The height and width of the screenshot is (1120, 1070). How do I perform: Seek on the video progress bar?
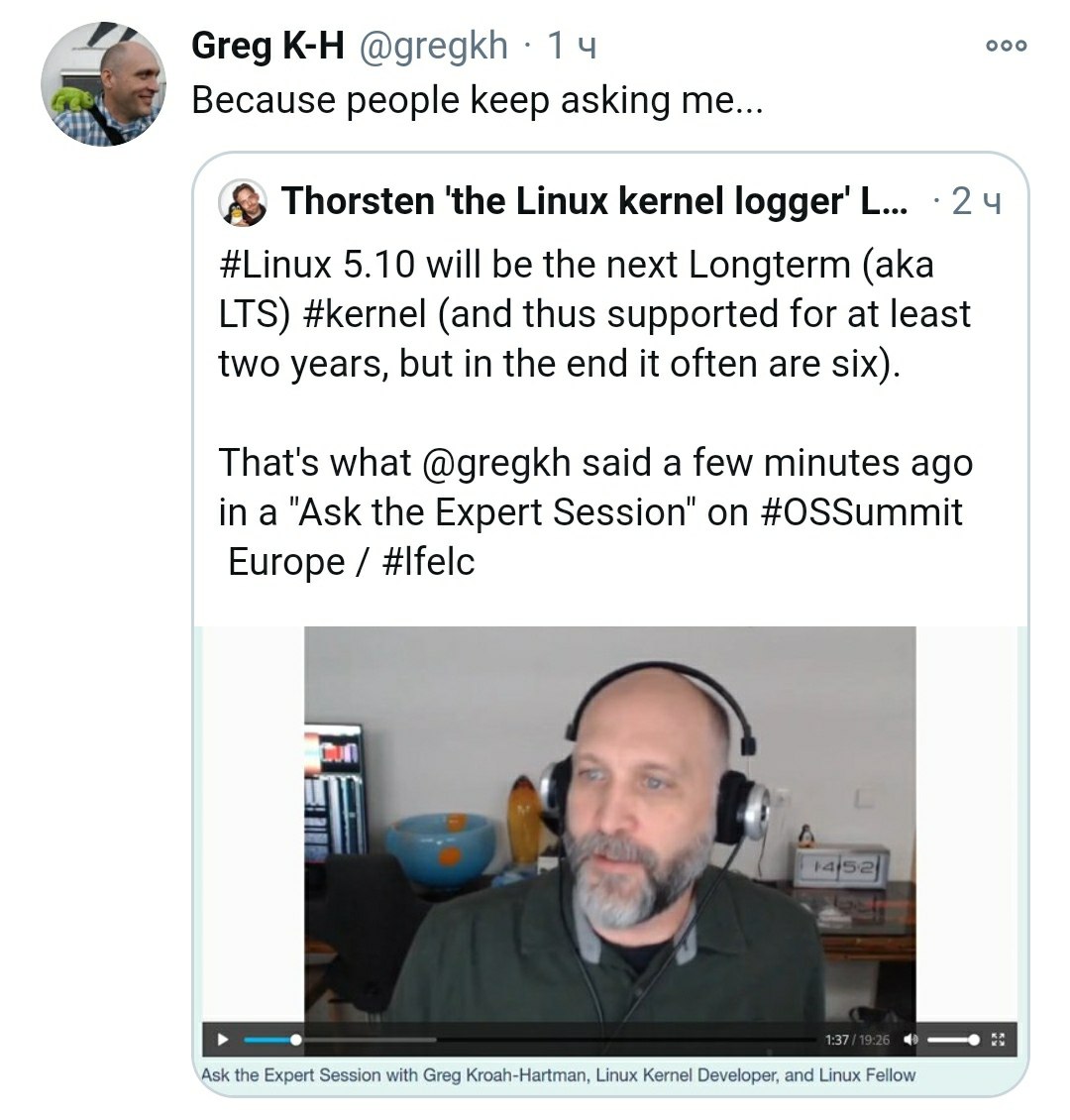[x=528, y=1040]
